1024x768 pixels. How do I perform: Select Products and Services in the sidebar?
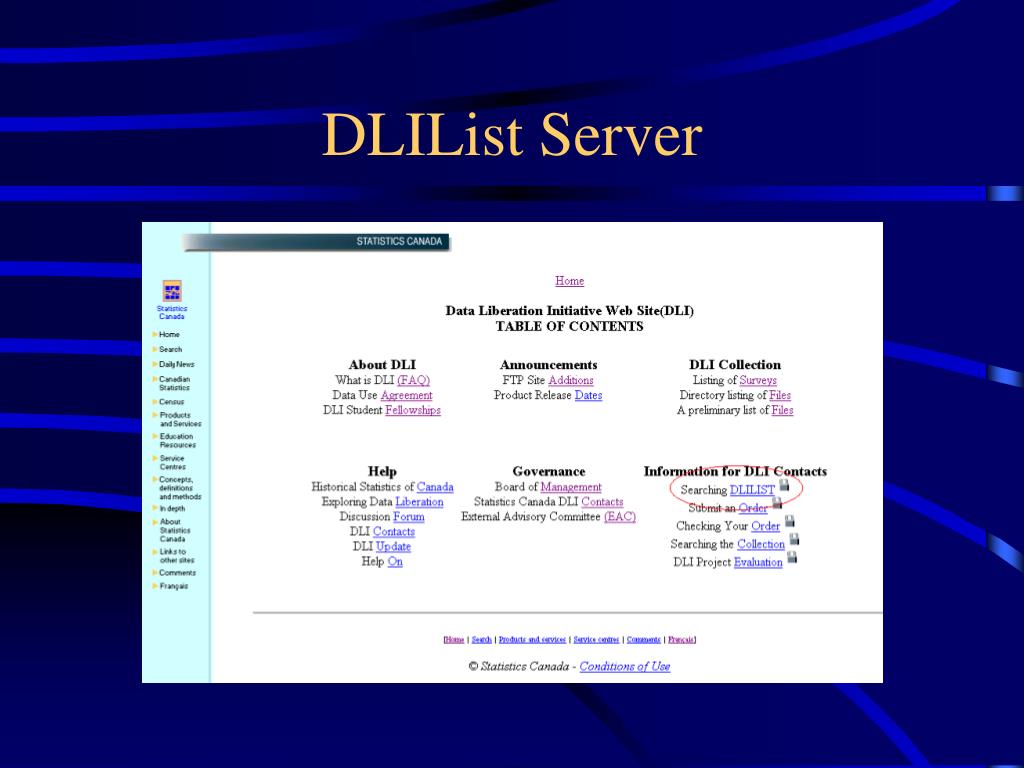tap(180, 419)
